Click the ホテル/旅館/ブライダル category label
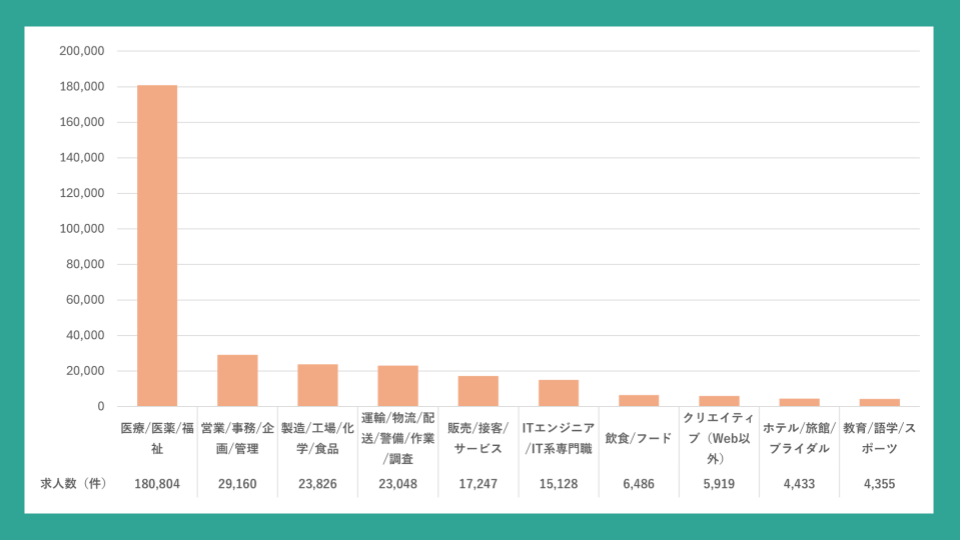Viewport: 960px width, 540px height. [x=799, y=438]
